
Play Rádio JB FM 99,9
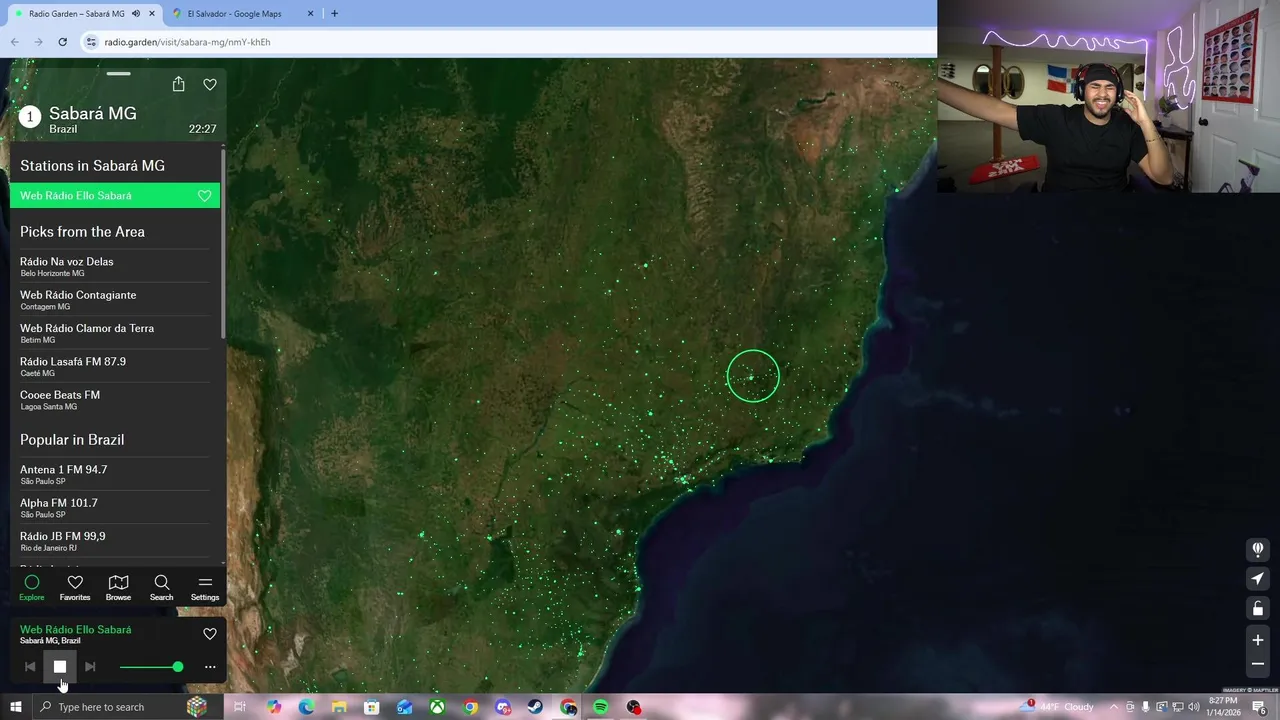pyautogui.click(x=115, y=541)
